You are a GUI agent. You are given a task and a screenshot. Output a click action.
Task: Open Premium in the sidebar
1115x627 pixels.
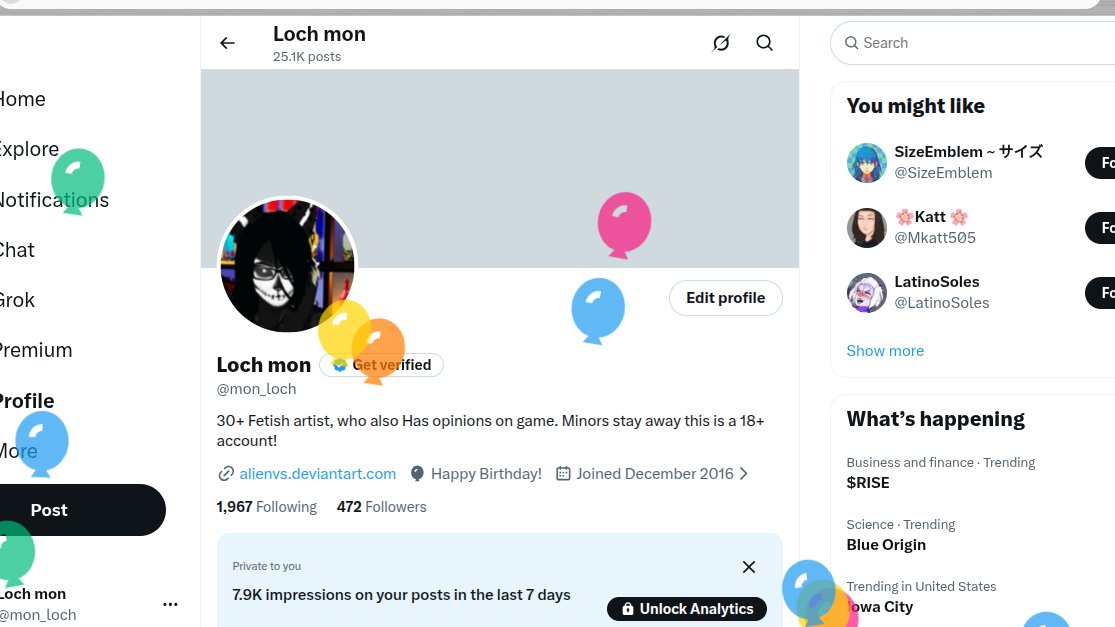coord(36,350)
